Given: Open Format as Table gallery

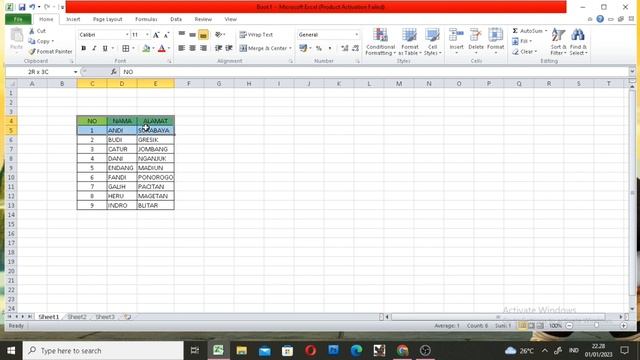Looking at the screenshot, I should click(409, 42).
